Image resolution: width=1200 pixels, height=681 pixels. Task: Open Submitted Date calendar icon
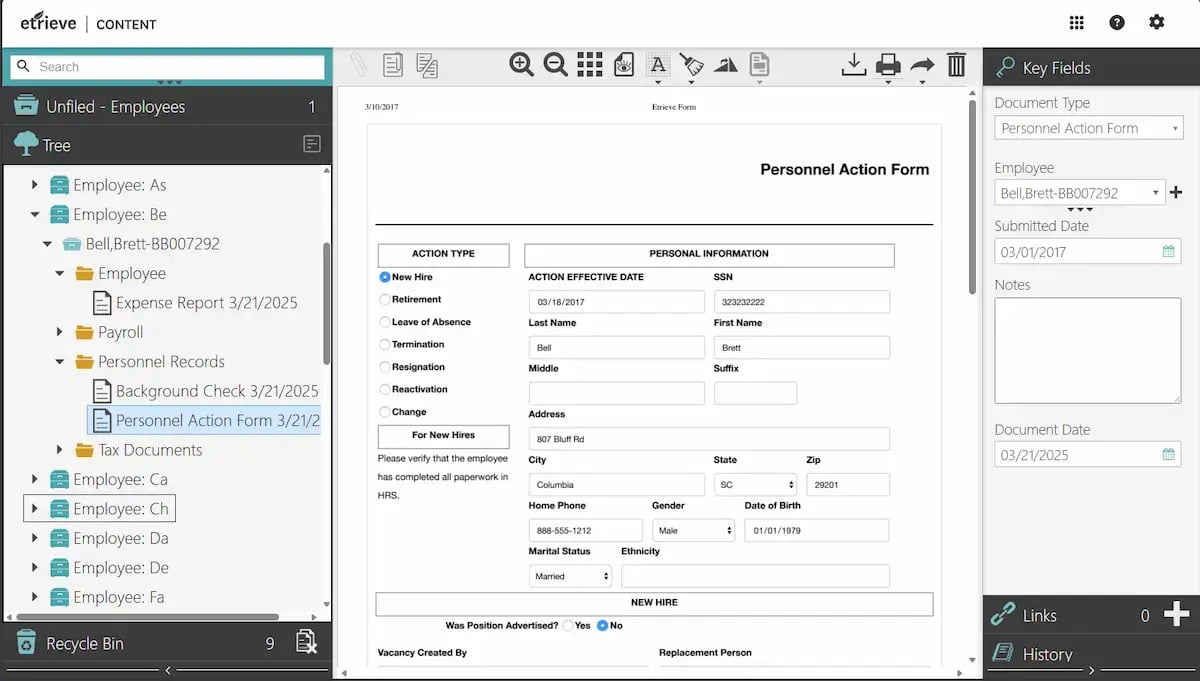[1168, 251]
